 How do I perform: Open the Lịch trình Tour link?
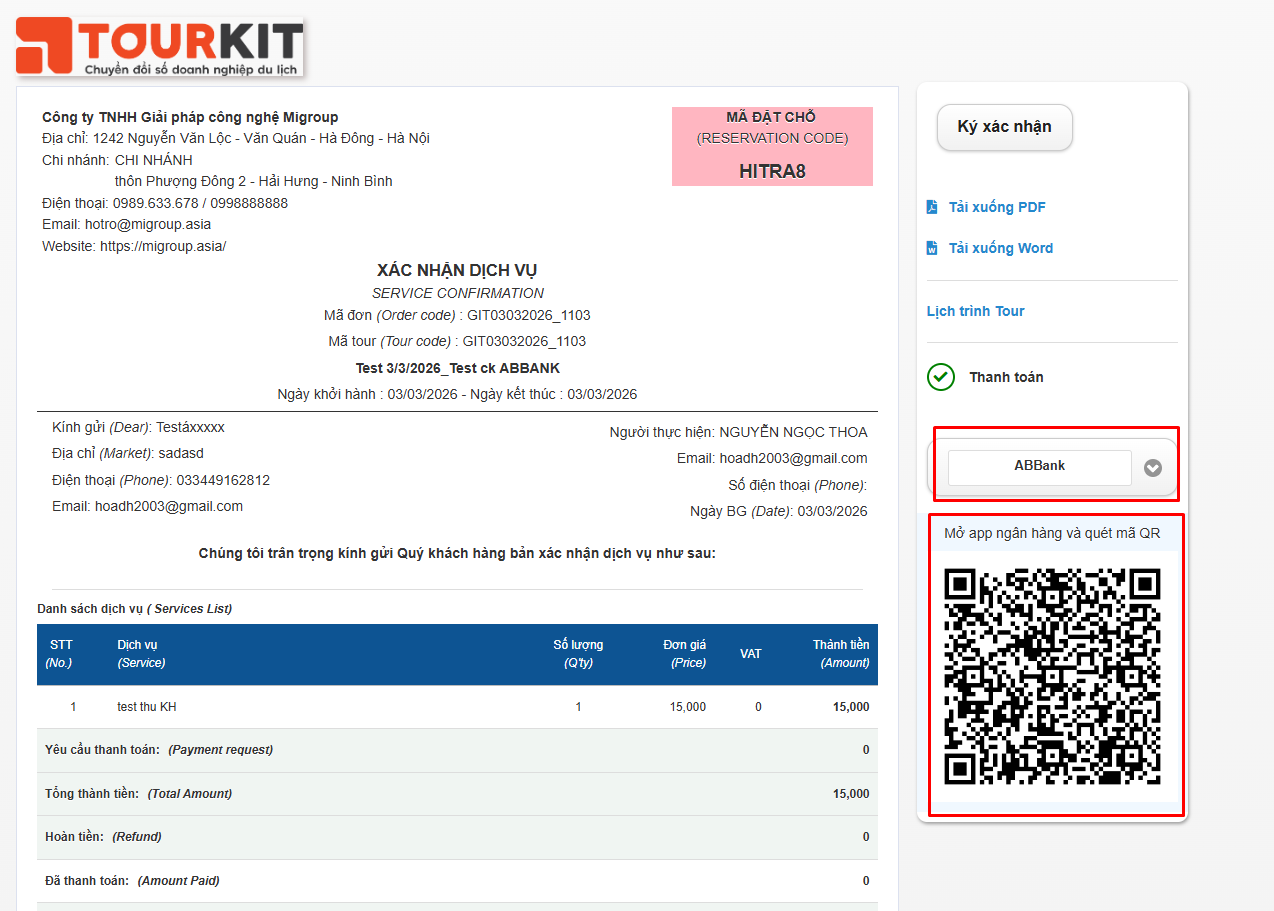tap(975, 311)
